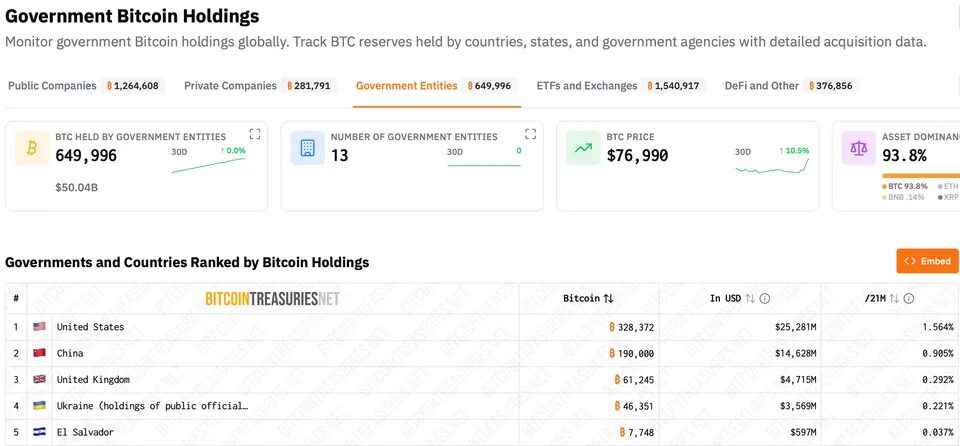Image resolution: width=960 pixels, height=446 pixels.
Task: Click the orange Bitcoin icon in holdings card
Action: pos(32,148)
